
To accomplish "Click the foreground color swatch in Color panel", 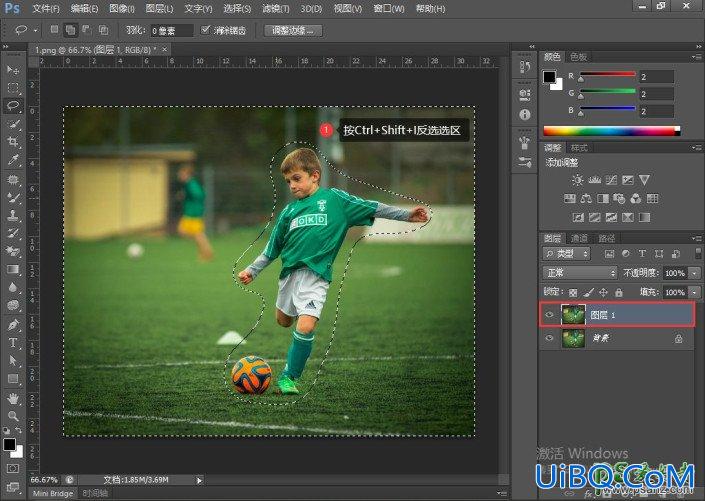I will tap(549, 77).
